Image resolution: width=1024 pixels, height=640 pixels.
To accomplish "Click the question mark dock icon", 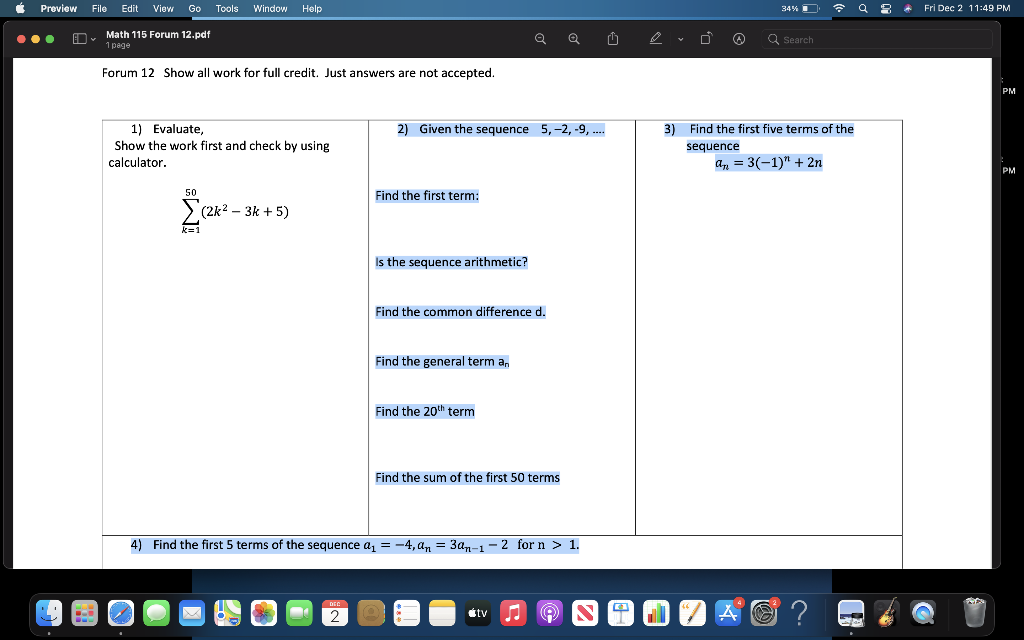I will pos(799,613).
